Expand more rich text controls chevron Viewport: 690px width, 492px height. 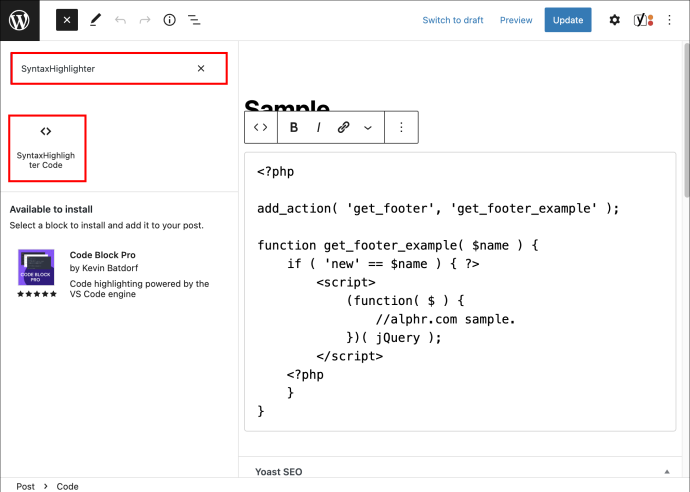368,128
